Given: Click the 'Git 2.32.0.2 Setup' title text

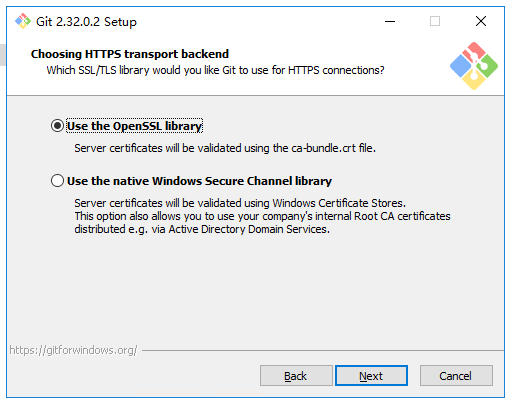Looking at the screenshot, I should click(x=86, y=22).
